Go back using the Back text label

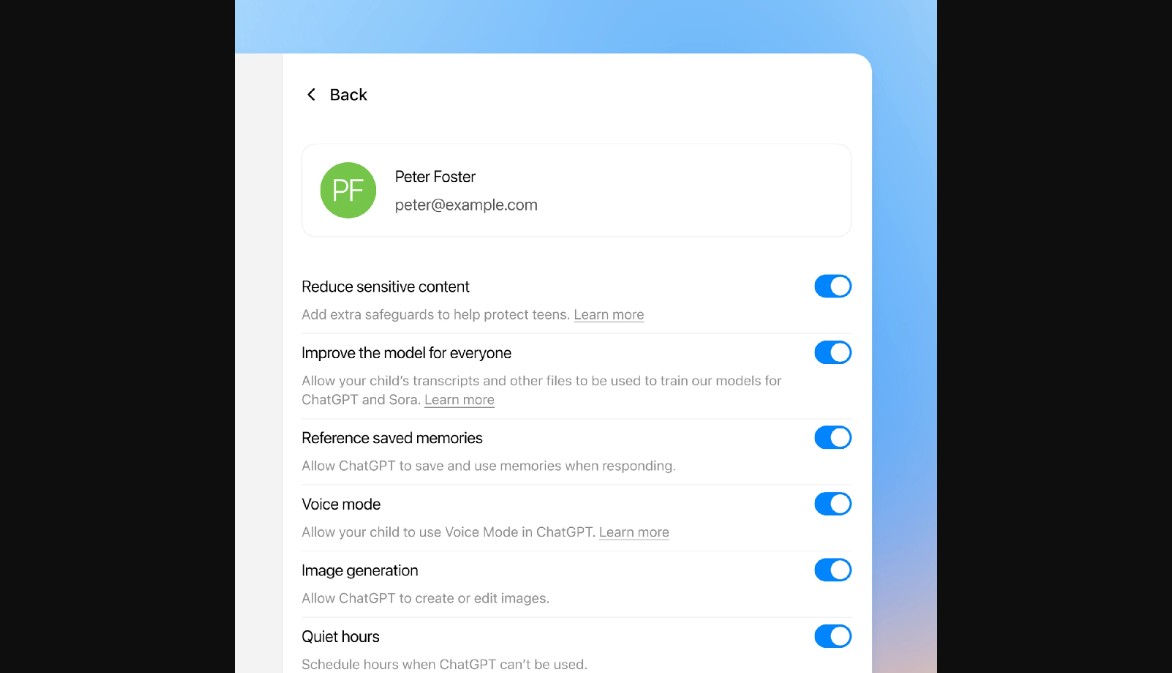pyautogui.click(x=348, y=94)
